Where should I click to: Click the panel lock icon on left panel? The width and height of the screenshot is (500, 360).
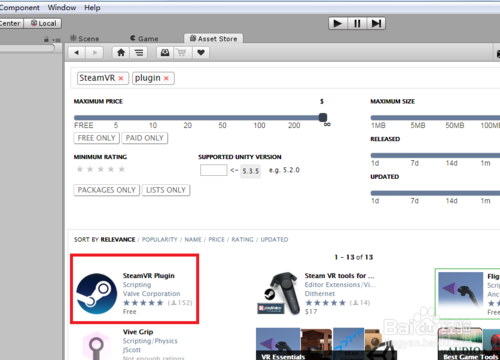click(46, 39)
